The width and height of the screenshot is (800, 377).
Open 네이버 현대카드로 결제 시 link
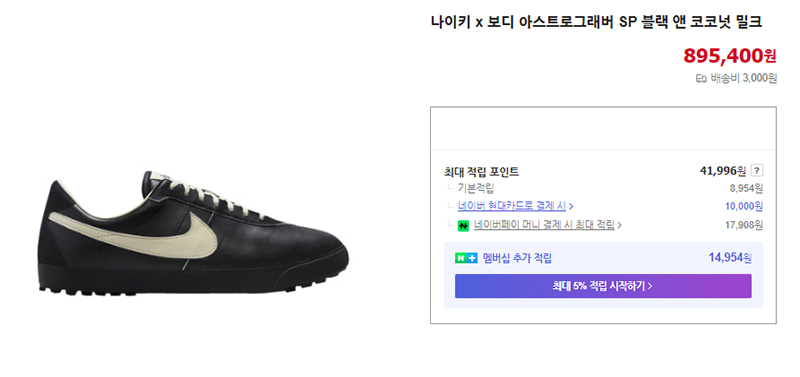pyautogui.click(x=512, y=206)
